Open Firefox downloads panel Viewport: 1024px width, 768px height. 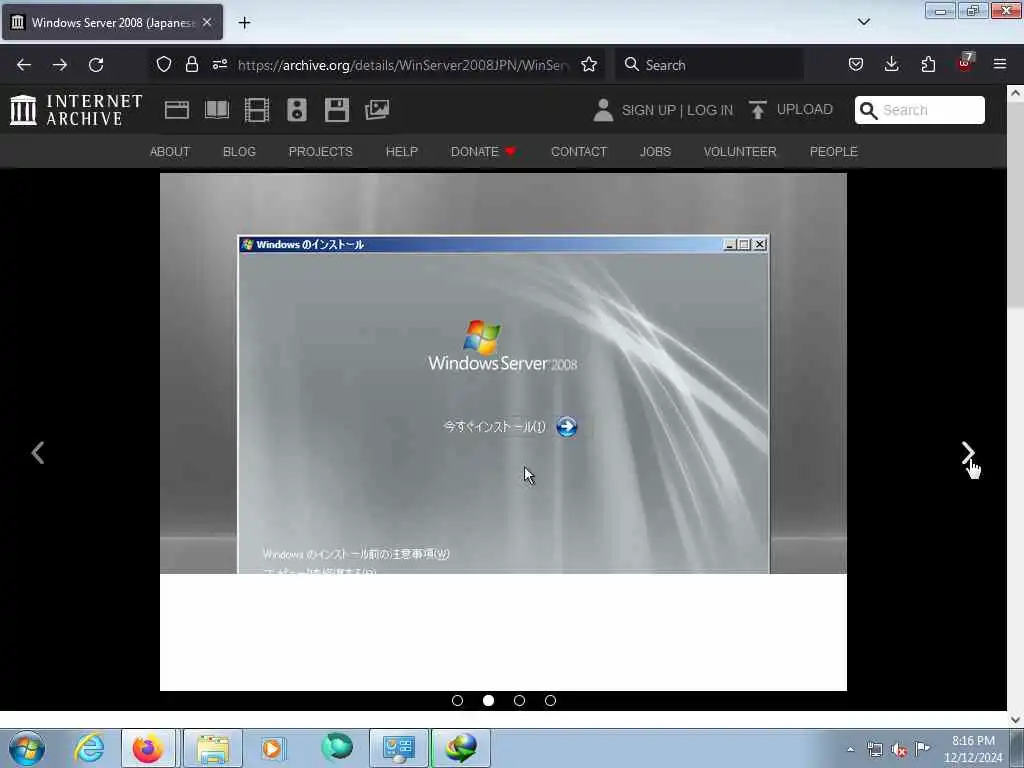891,64
